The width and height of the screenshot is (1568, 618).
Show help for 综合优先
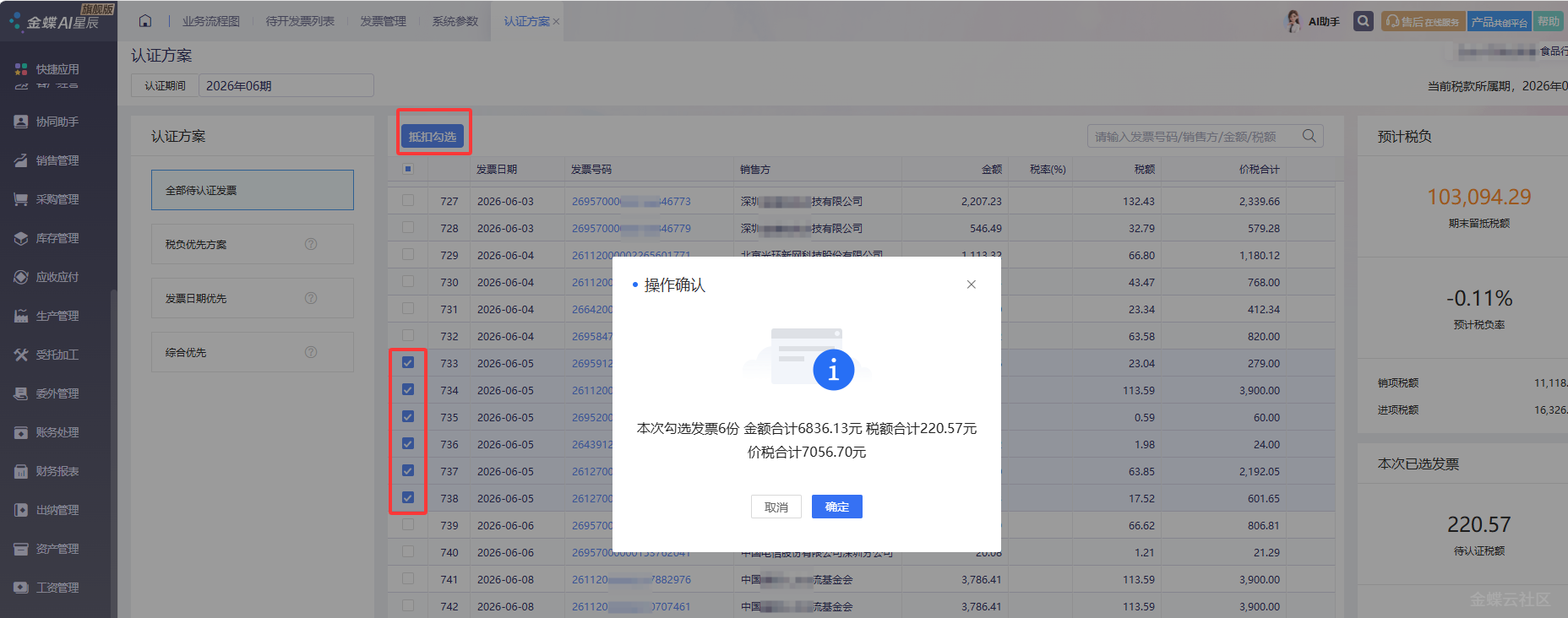click(x=311, y=352)
